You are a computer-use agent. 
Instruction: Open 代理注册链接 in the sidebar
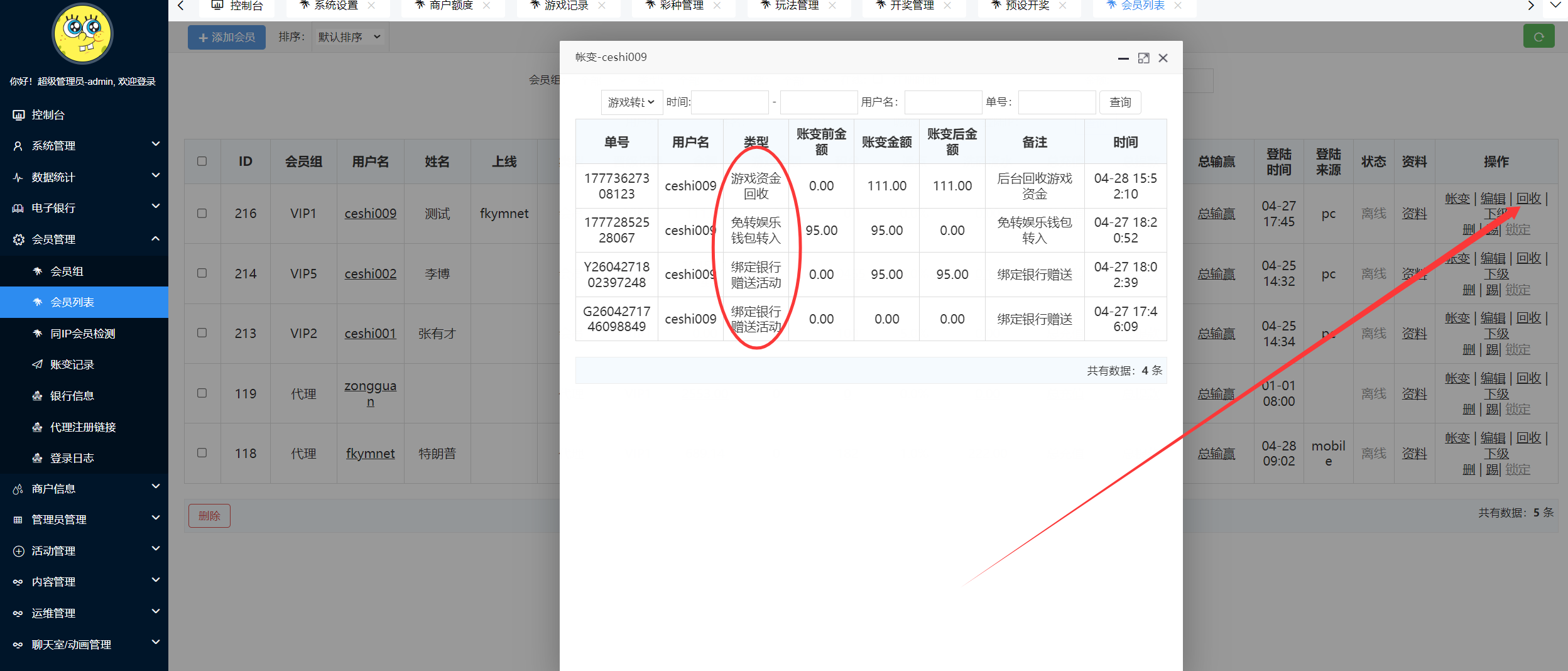[82, 427]
